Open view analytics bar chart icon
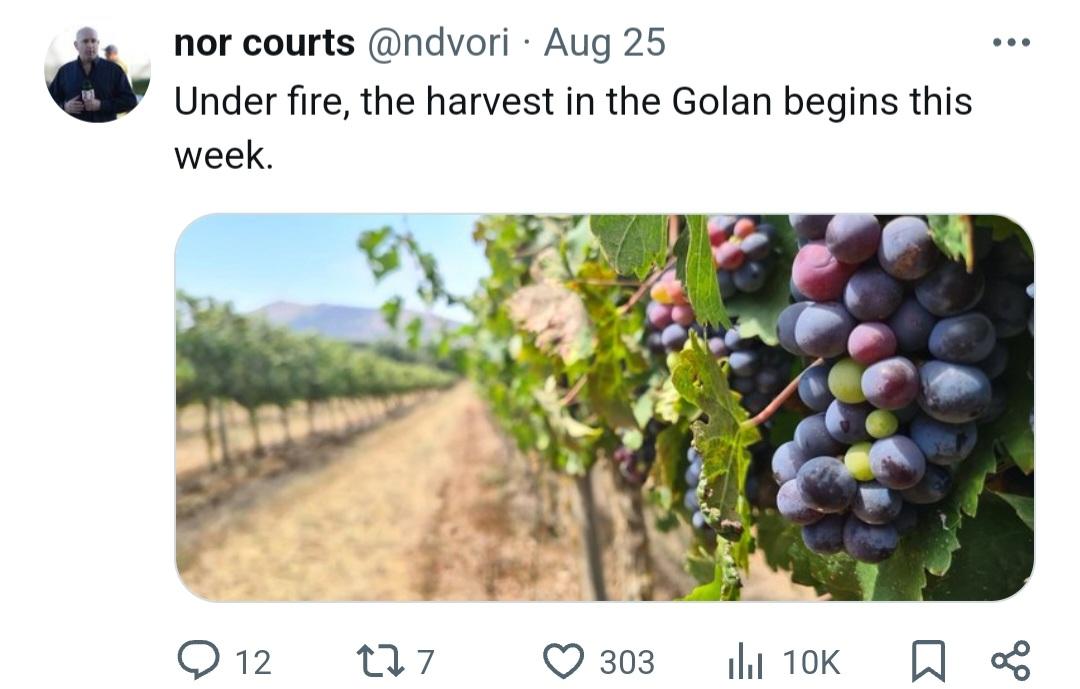The image size is (1080, 689). 745,660
